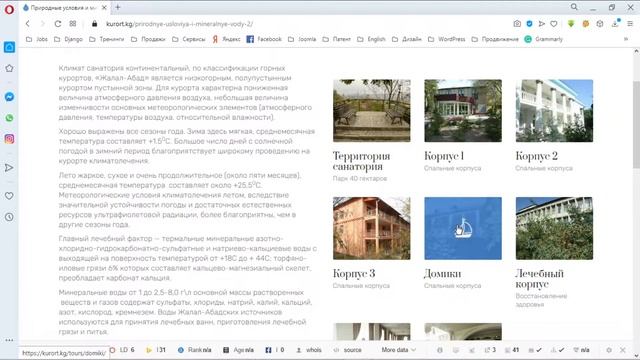
Task: Open My Flow in the sidebar
Action: (x=9, y=168)
